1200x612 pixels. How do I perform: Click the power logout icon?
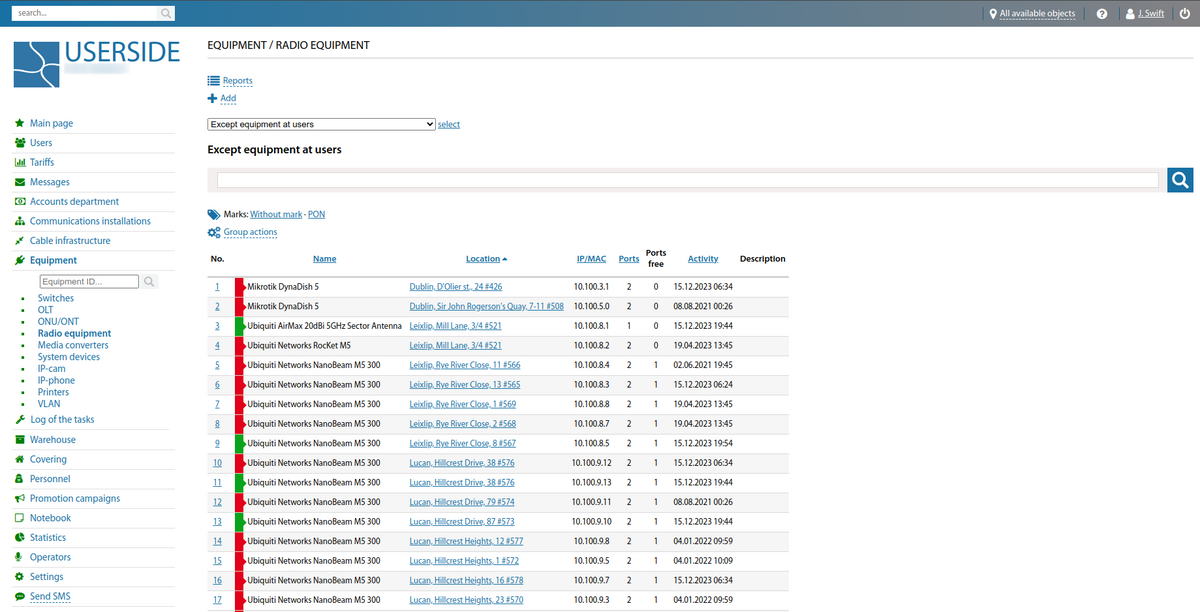[1183, 14]
